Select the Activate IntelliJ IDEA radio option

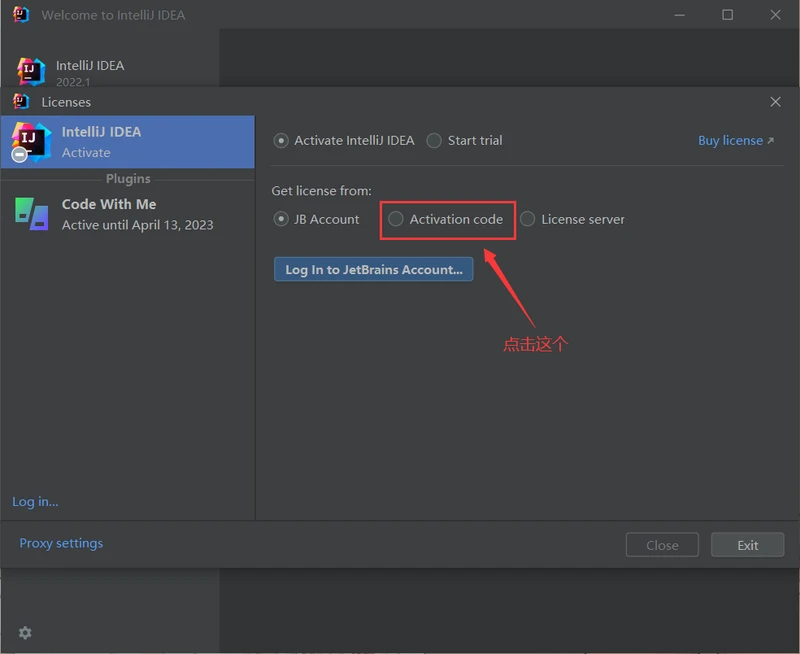pyautogui.click(x=281, y=141)
